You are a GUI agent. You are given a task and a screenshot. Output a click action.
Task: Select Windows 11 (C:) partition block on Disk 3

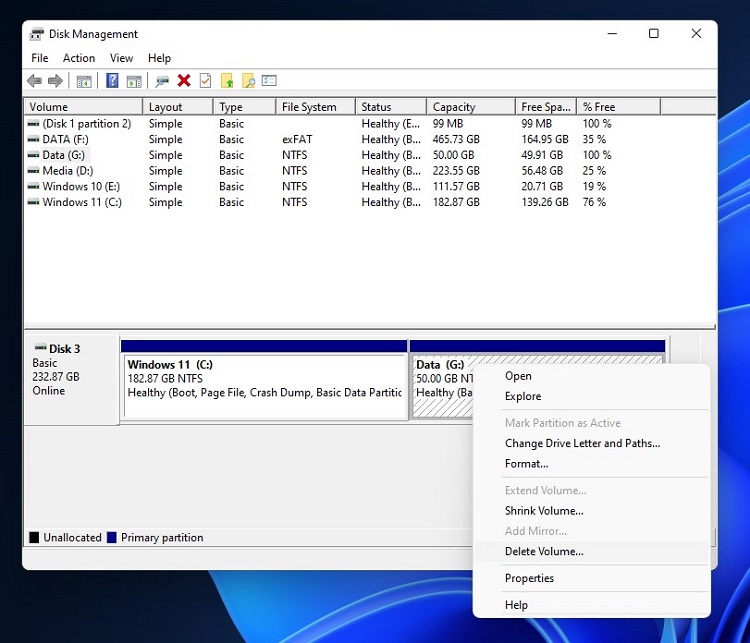265,386
